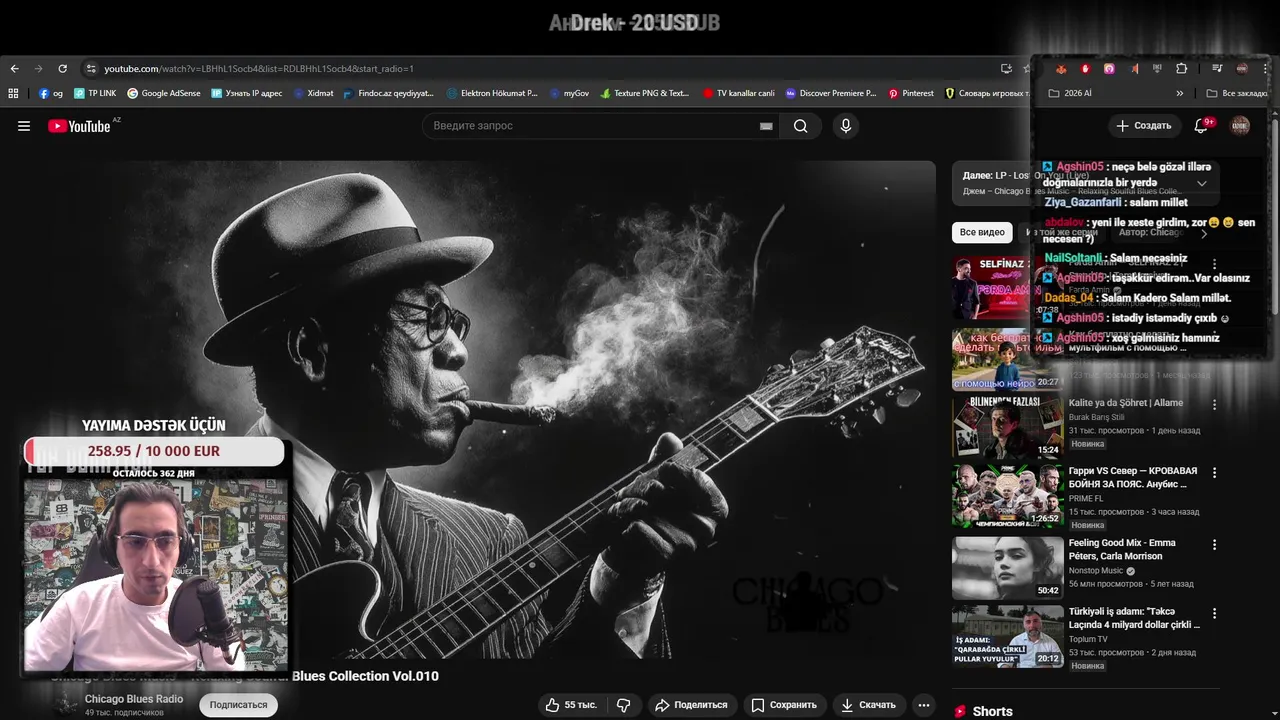The height and width of the screenshot is (720, 1280).
Task: Open the media controls icon in Chrome toolbar
Action: [1217, 69]
